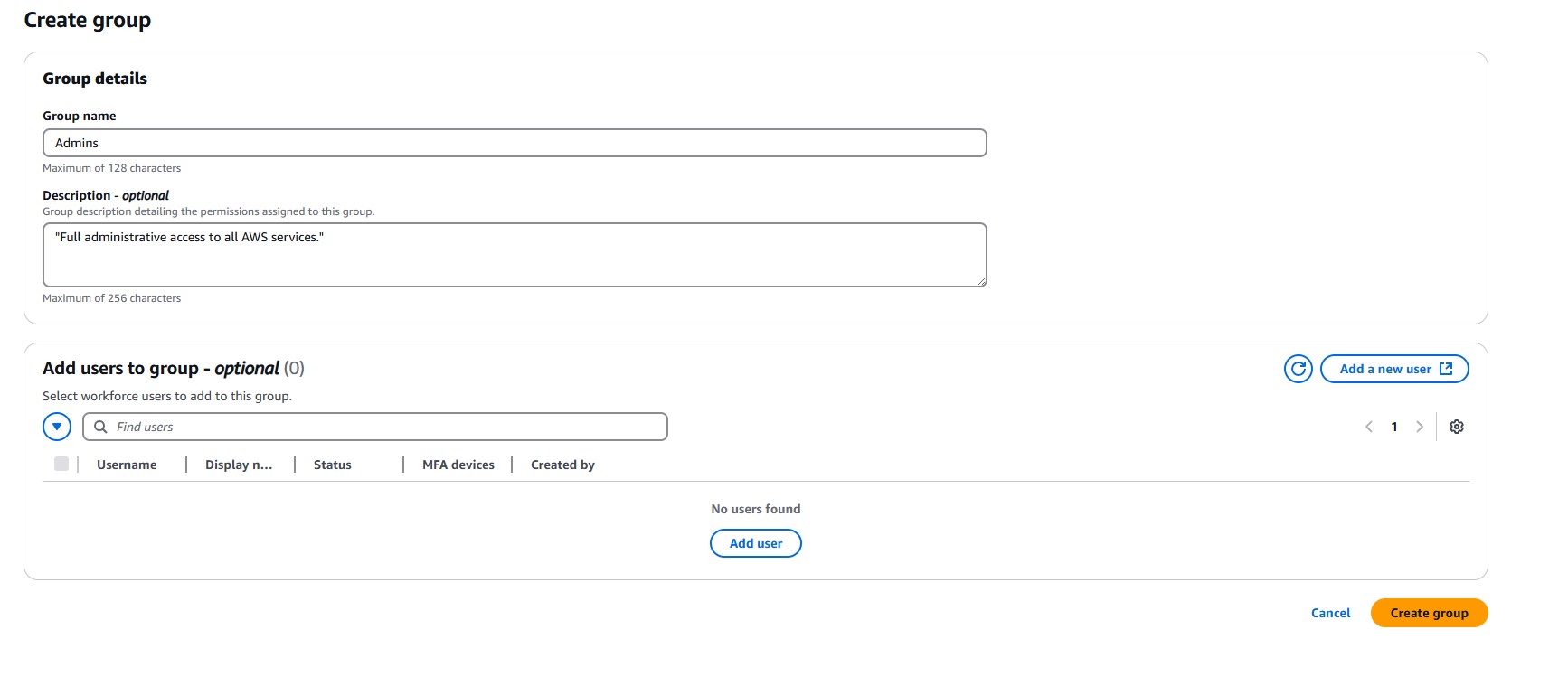Click the Username column header
The width and height of the screenshot is (1568, 686).
[x=127, y=465]
